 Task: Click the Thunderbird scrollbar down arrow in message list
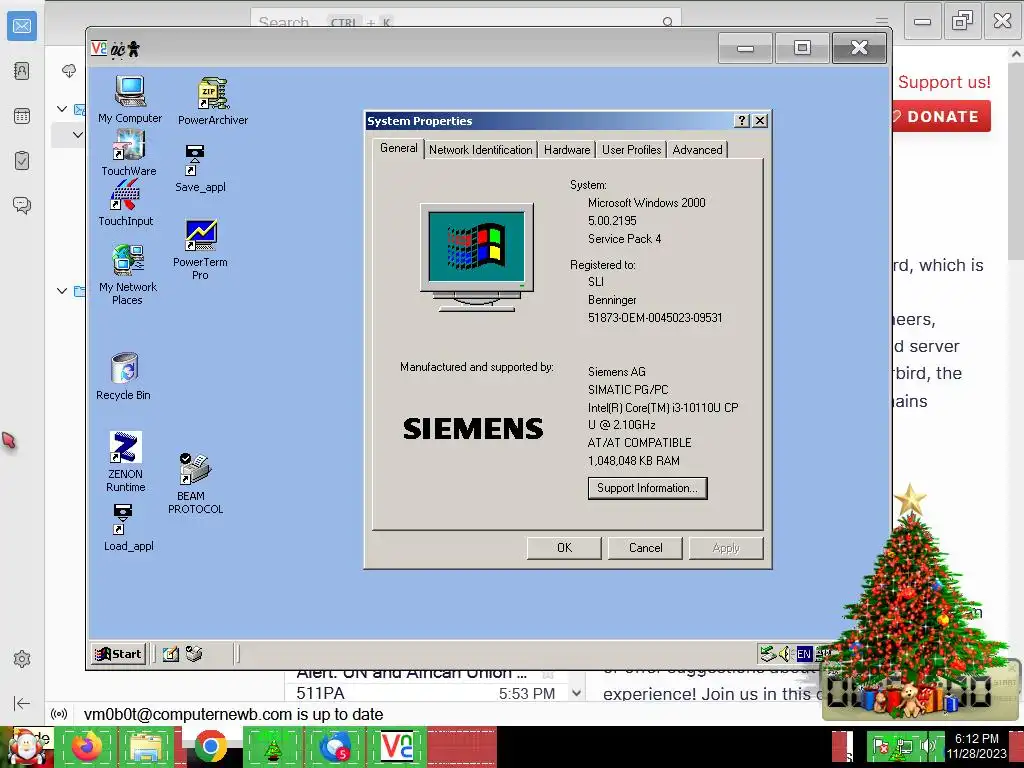pyautogui.click(x=577, y=693)
